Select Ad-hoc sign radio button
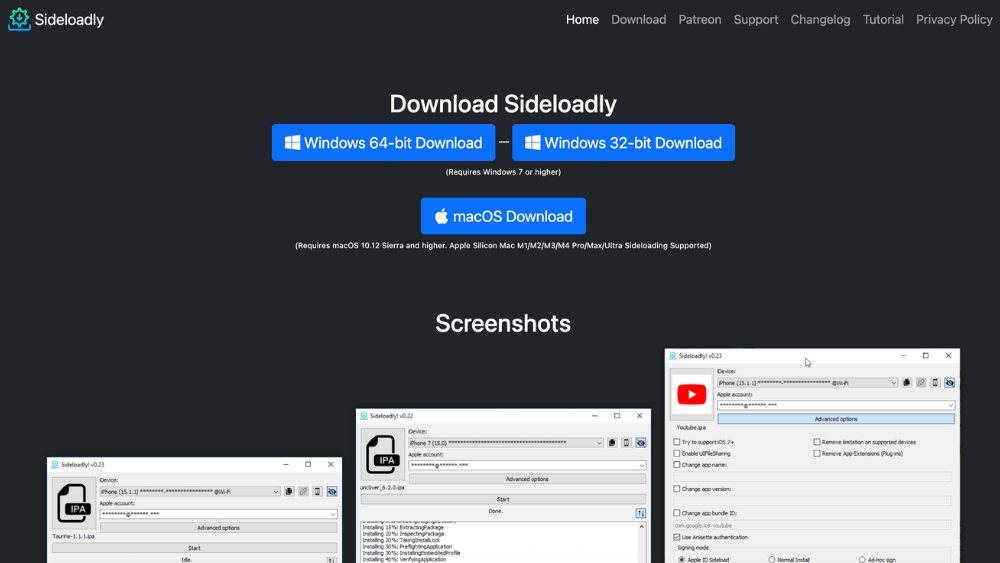The image size is (1000, 563). (x=862, y=560)
